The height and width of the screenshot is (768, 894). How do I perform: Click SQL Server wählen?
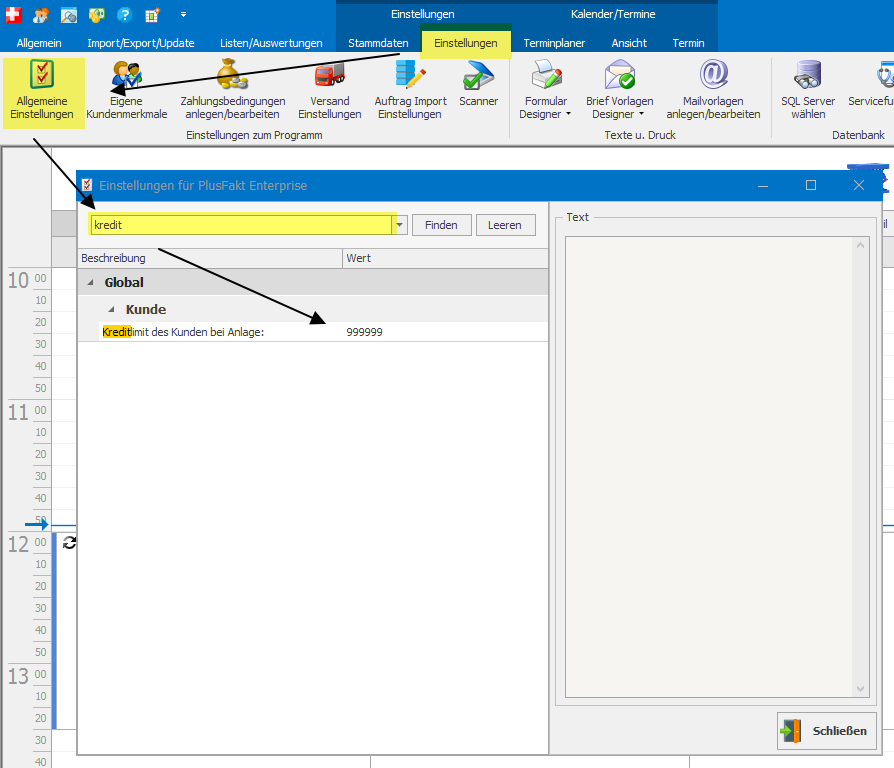pos(808,91)
